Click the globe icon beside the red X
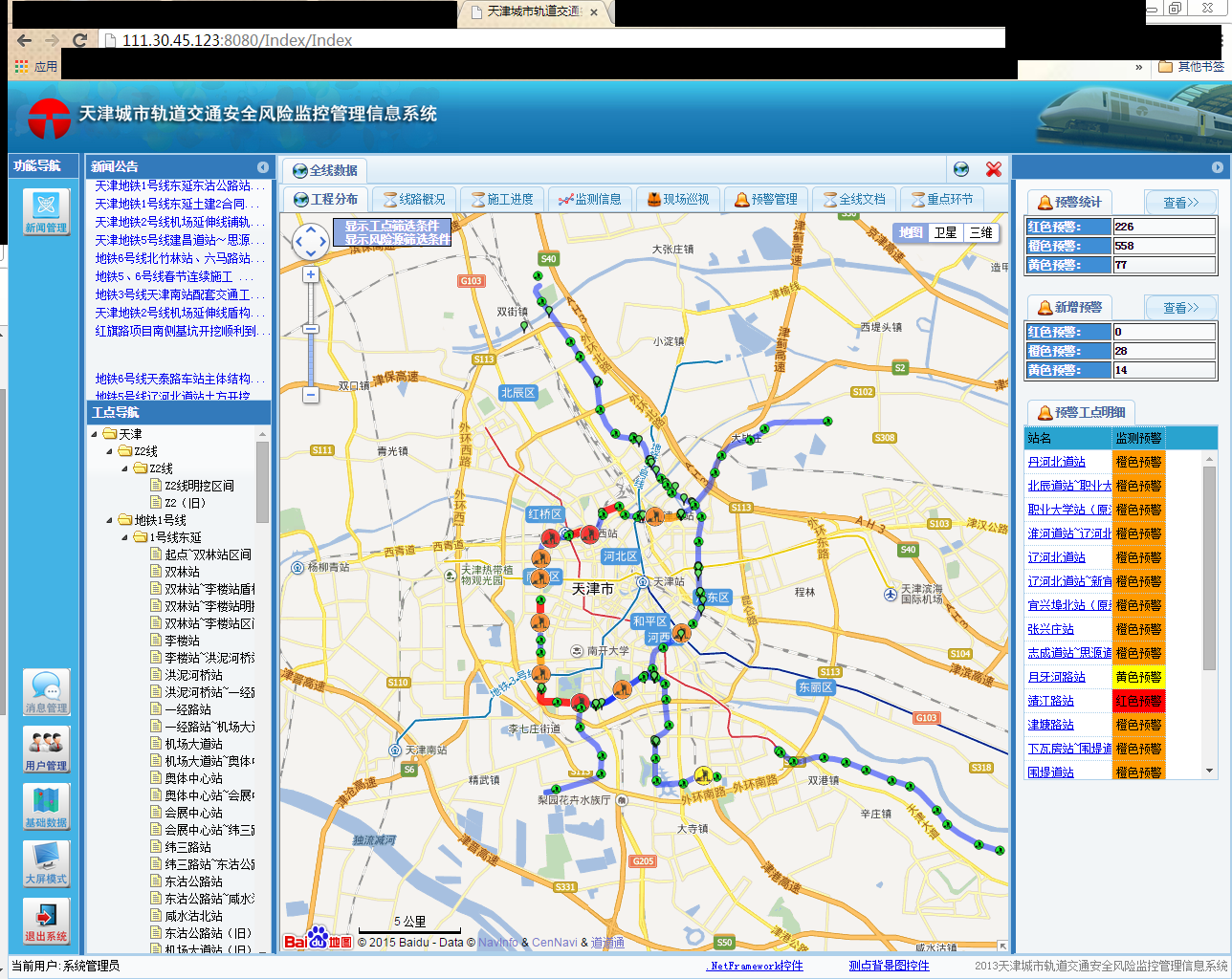 [x=961, y=169]
